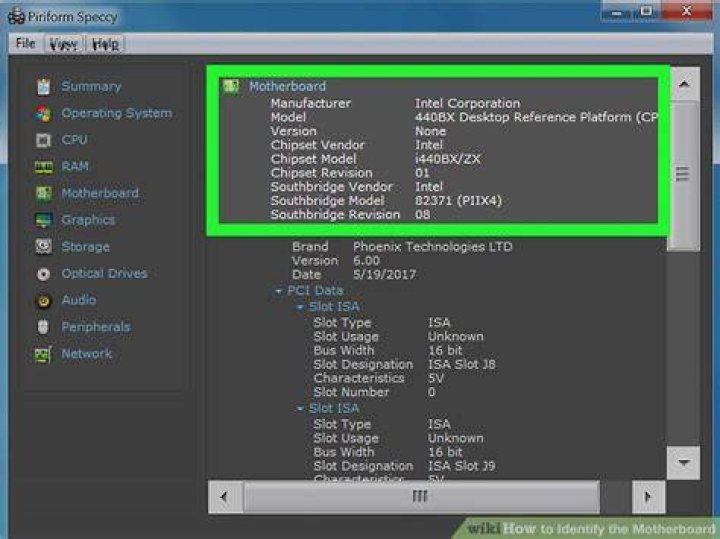Click the Storage hard drive icon
720x539 pixels.
coord(44,247)
